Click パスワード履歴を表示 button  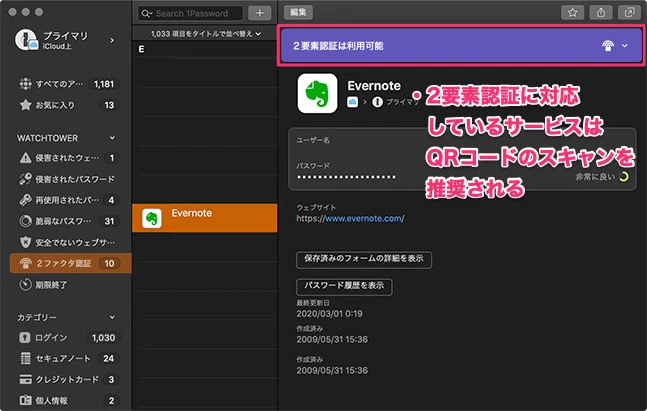pyautogui.click(x=343, y=286)
